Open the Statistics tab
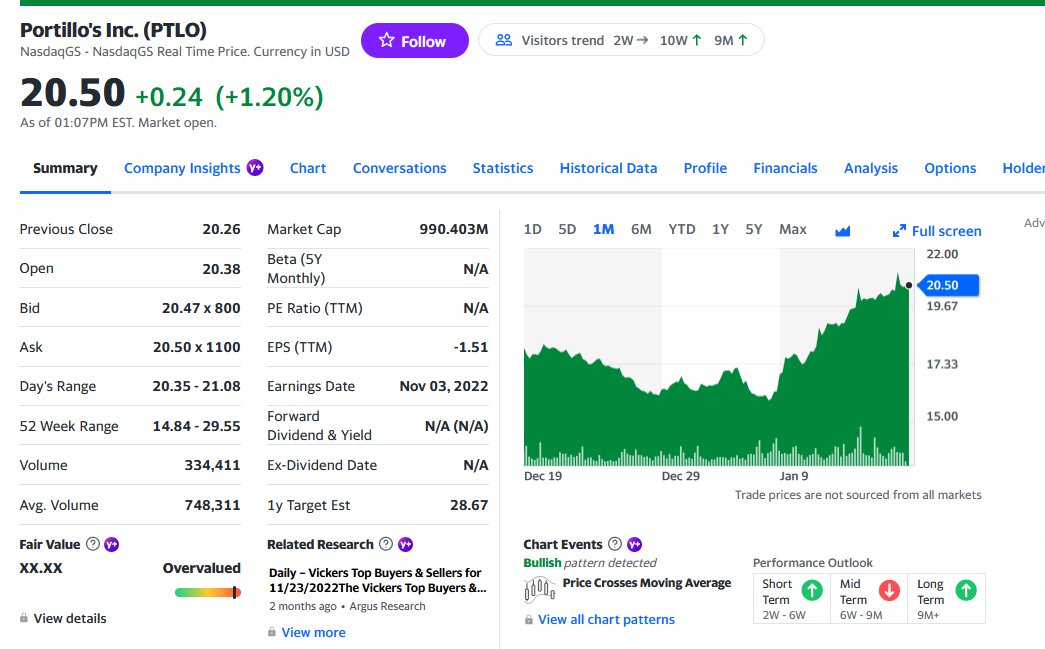 pyautogui.click(x=503, y=168)
